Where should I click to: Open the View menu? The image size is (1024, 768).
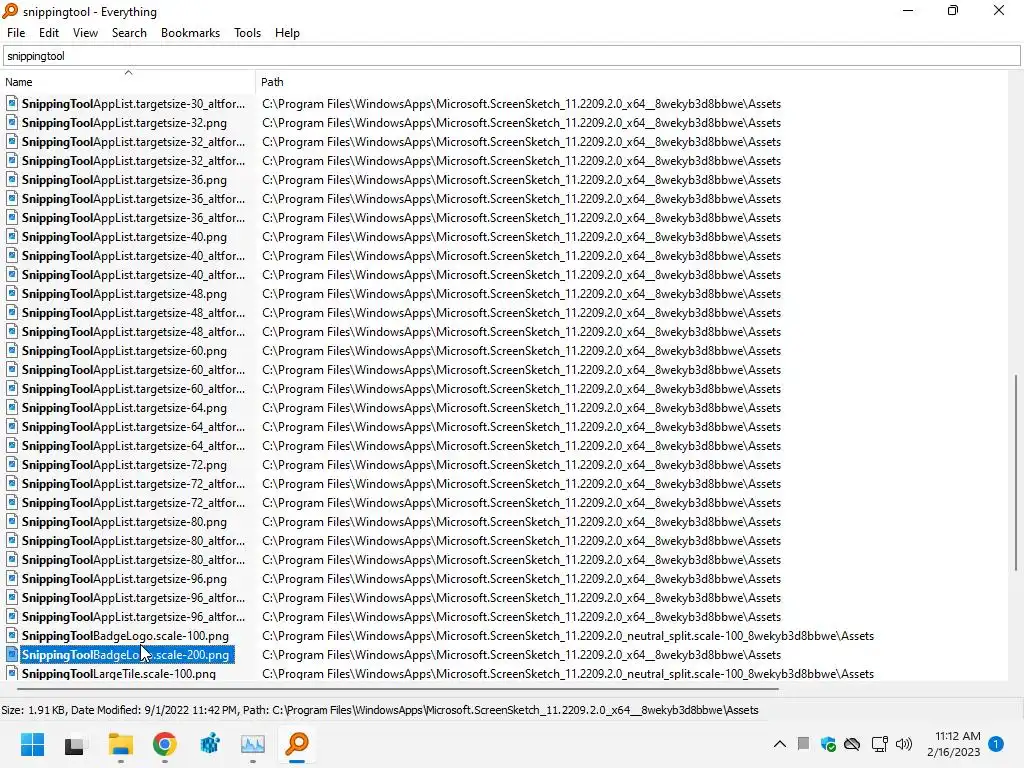[86, 33]
